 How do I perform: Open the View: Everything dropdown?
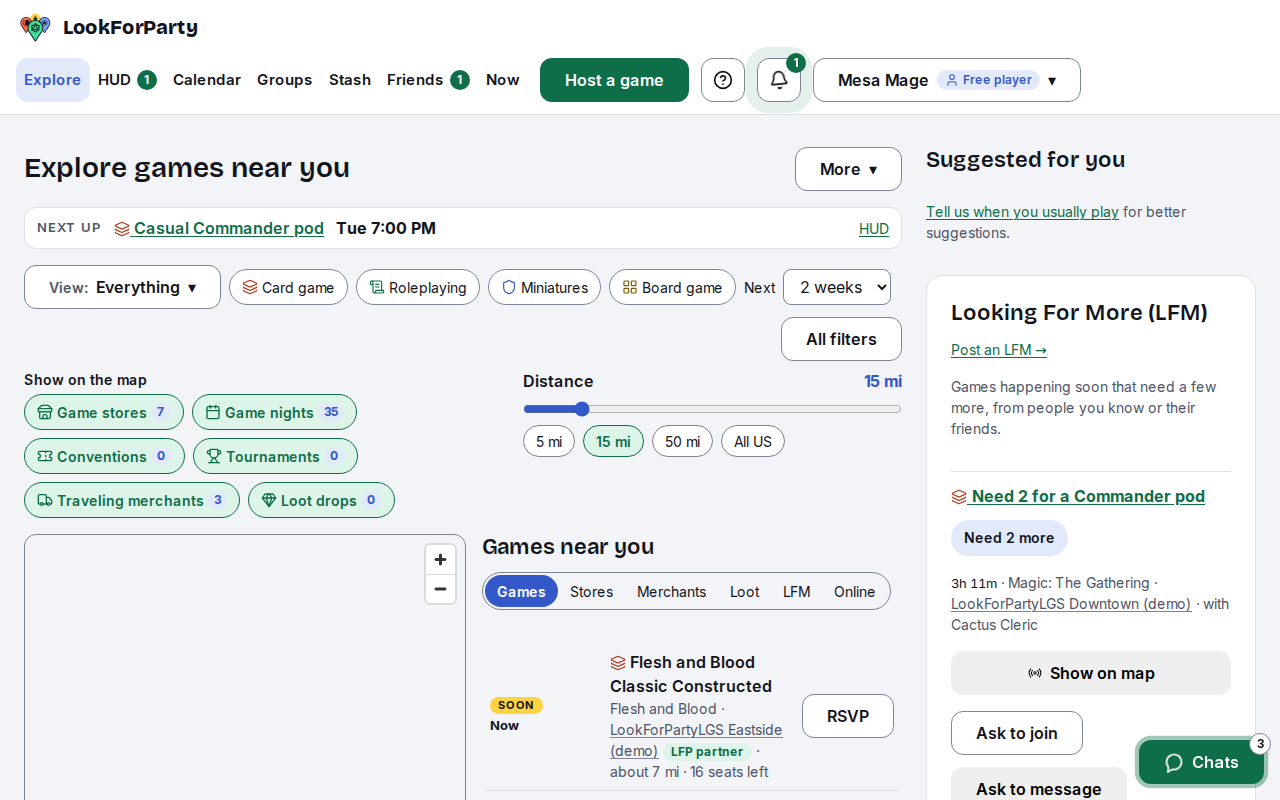[122, 287]
